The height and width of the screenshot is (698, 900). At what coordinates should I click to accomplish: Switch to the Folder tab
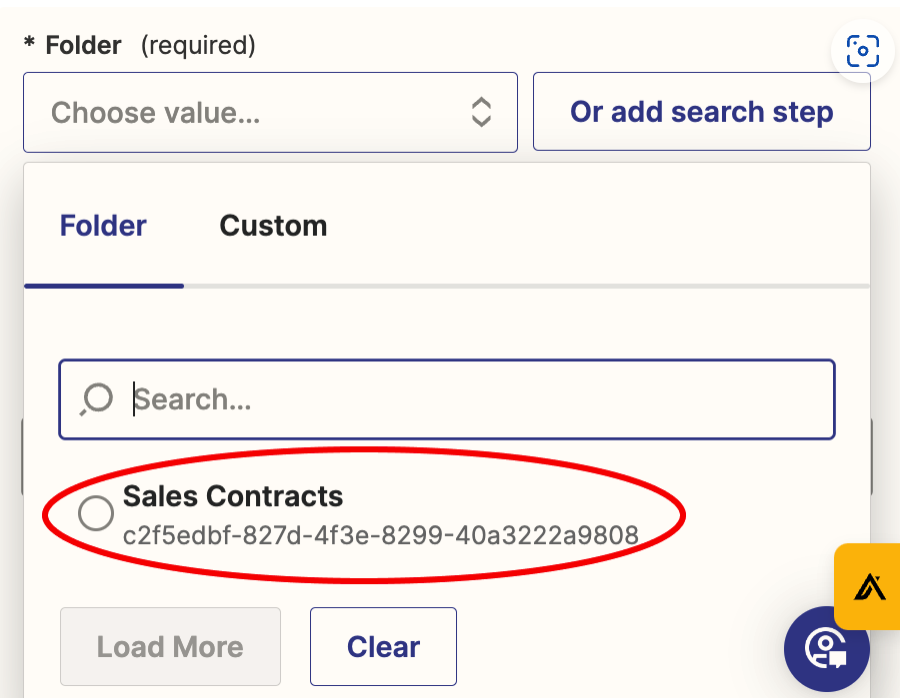click(103, 226)
